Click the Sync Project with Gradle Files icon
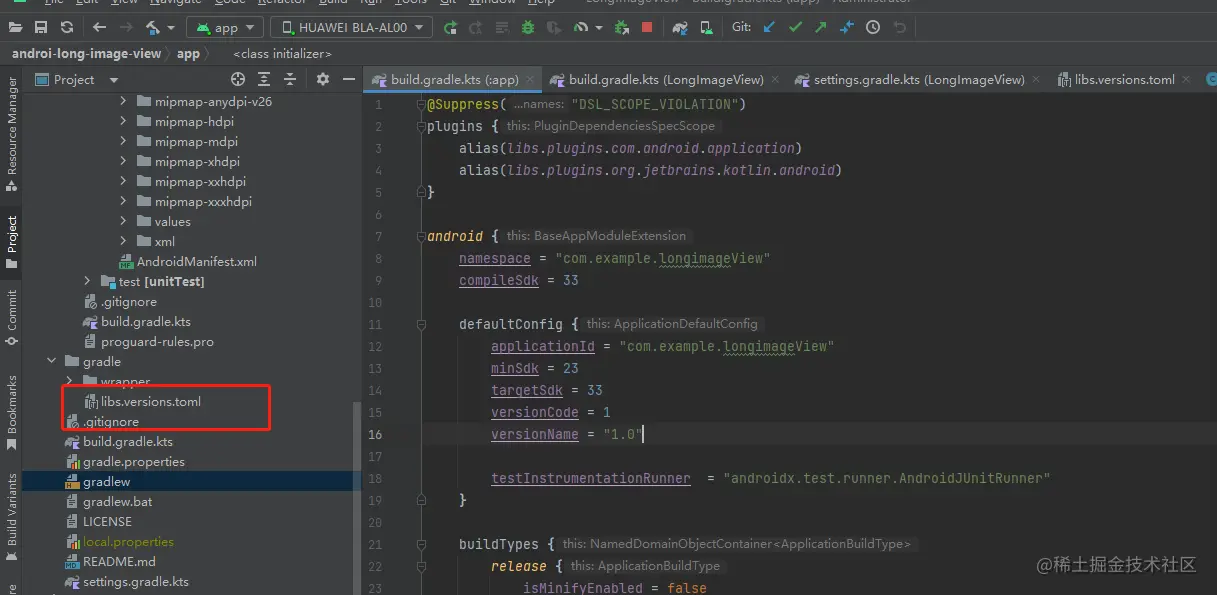 [680, 28]
